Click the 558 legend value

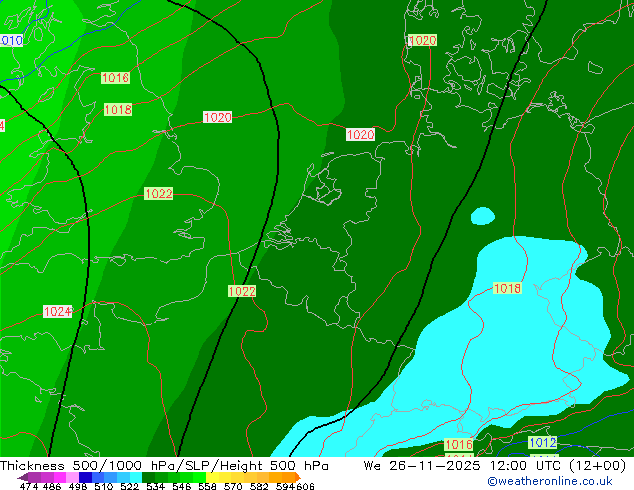point(207,486)
